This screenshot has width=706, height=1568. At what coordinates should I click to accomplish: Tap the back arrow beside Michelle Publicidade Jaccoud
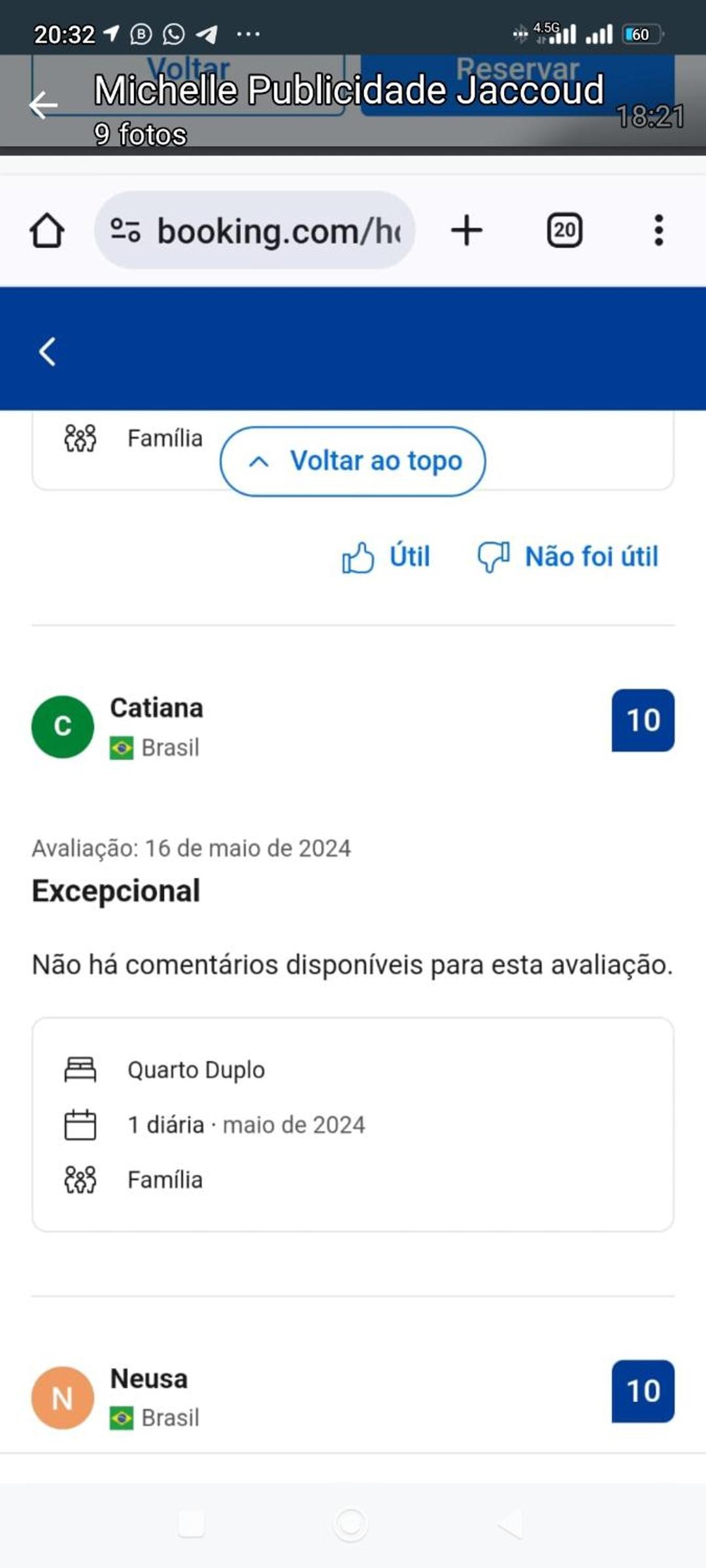(44, 105)
